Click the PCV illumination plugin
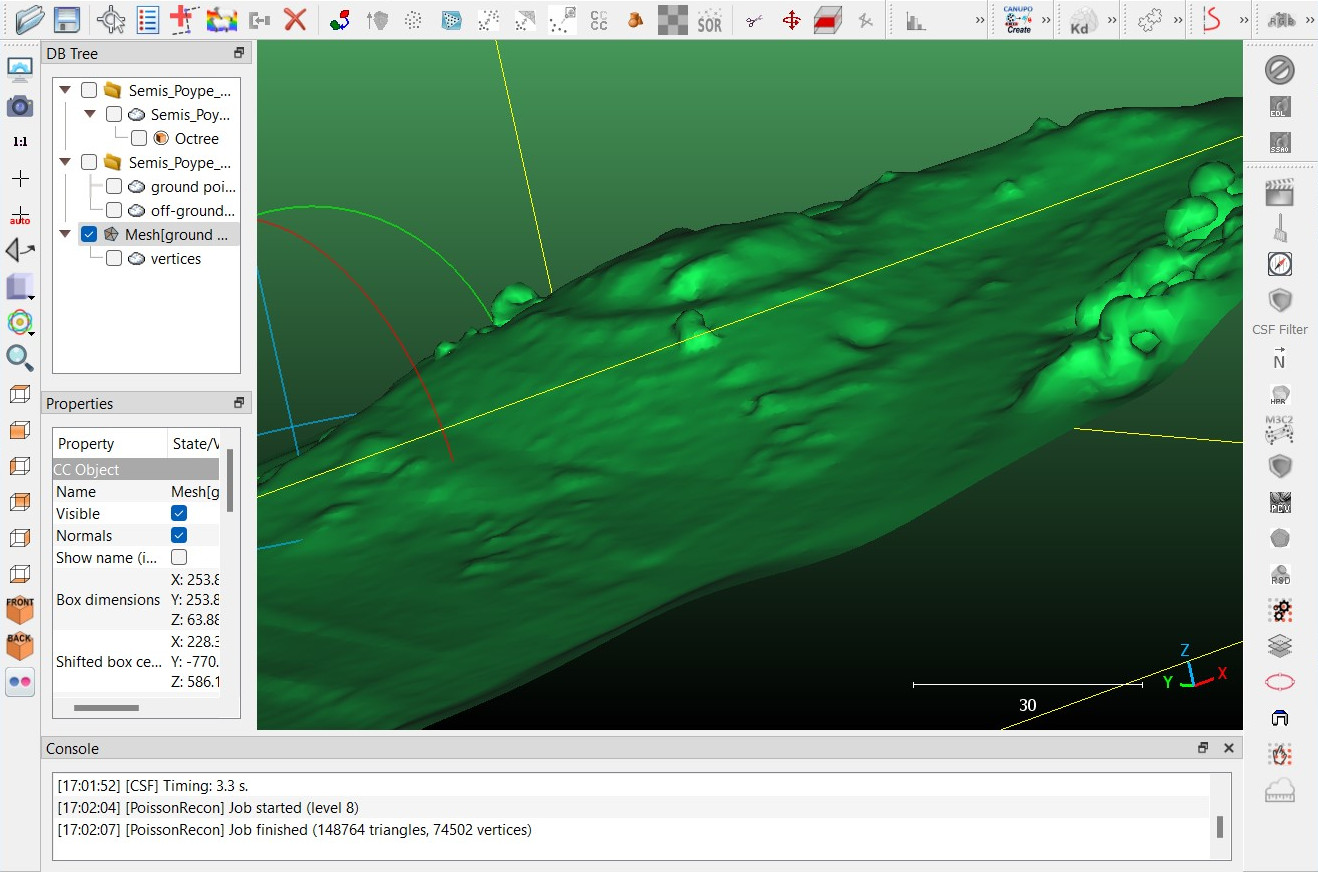 coord(1280,502)
